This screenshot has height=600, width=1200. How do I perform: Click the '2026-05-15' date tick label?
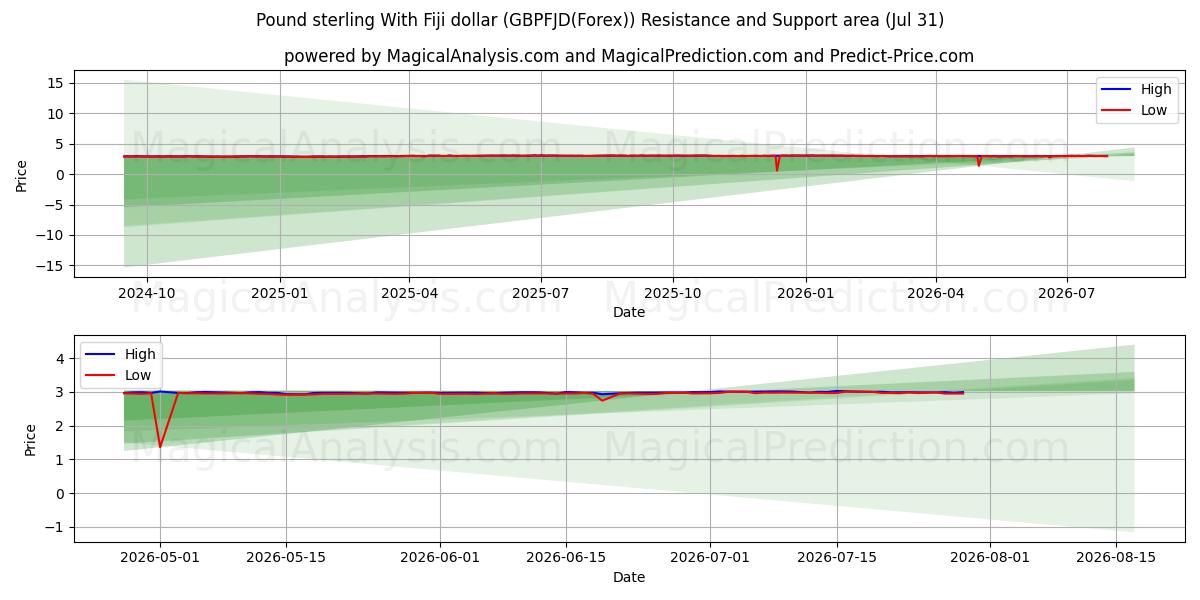coord(287,558)
